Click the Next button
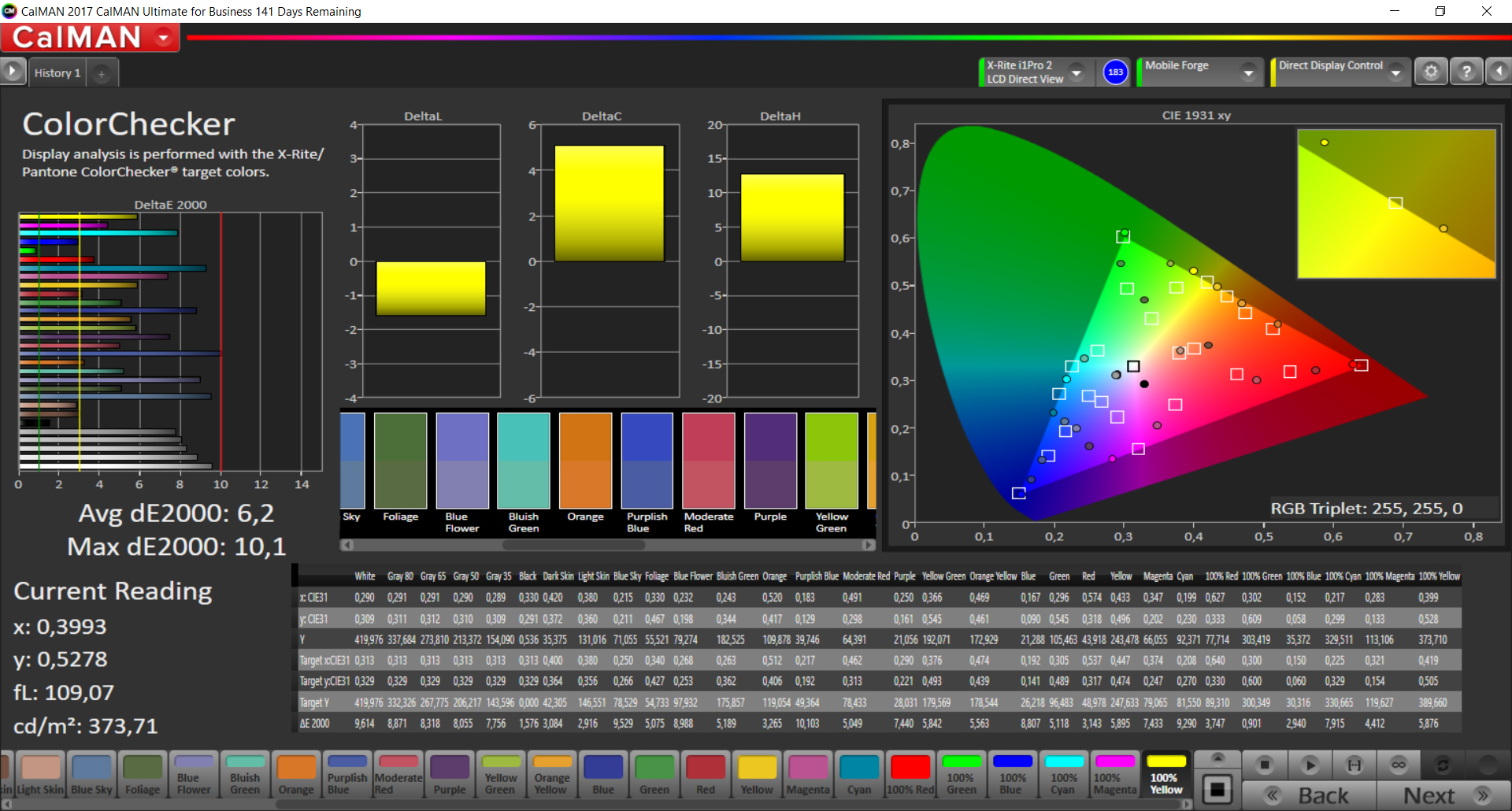 tap(1443, 795)
